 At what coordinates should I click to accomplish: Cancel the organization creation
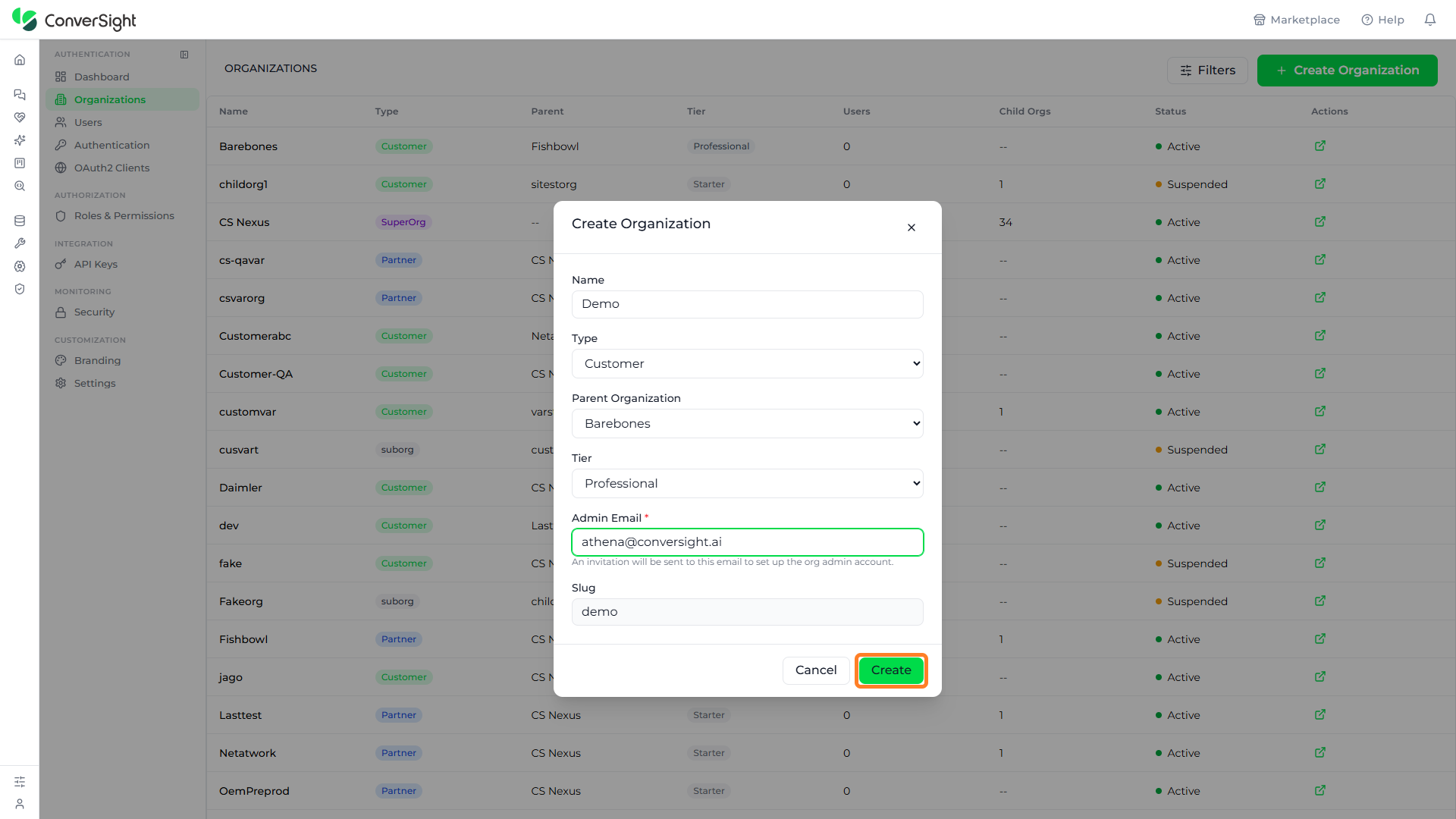point(816,670)
